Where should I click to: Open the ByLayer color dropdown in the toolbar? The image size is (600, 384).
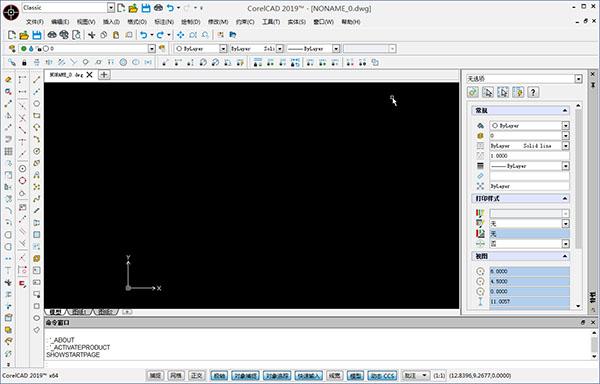click(x=201, y=49)
